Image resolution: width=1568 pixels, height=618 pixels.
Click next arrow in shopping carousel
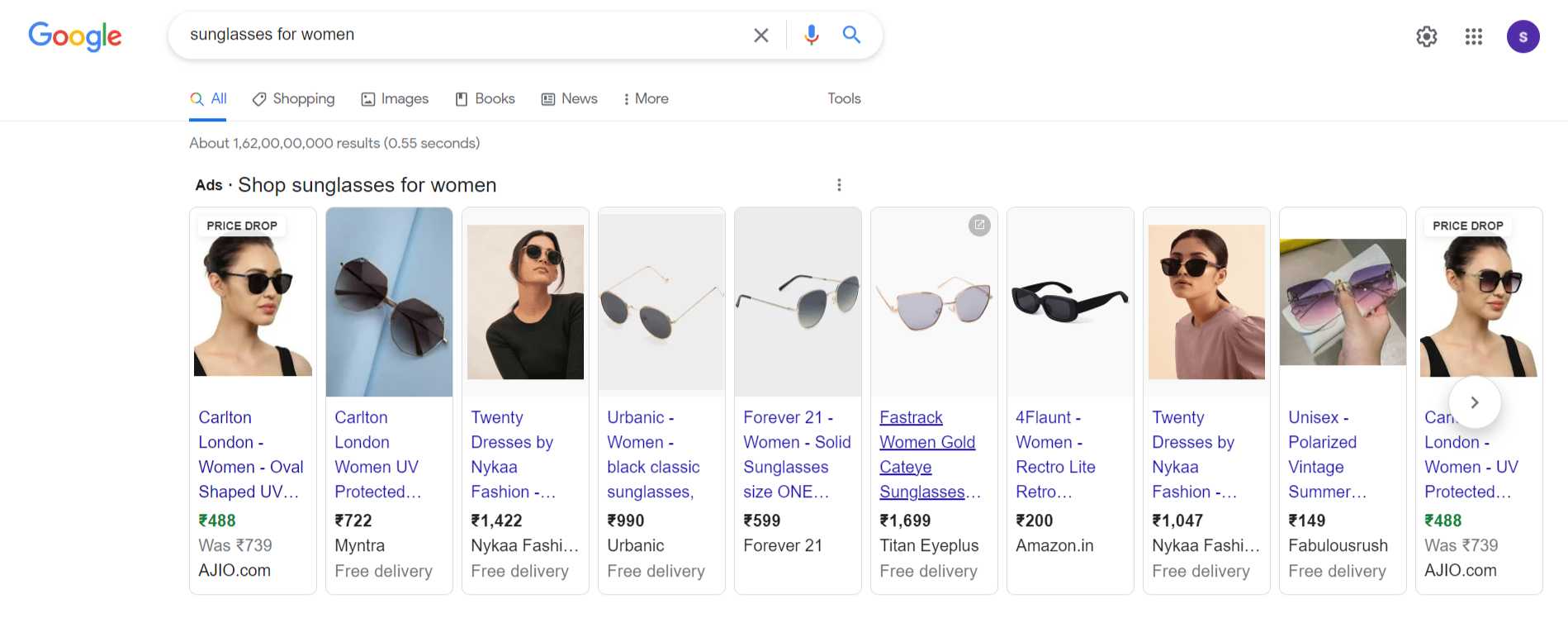pos(1475,402)
